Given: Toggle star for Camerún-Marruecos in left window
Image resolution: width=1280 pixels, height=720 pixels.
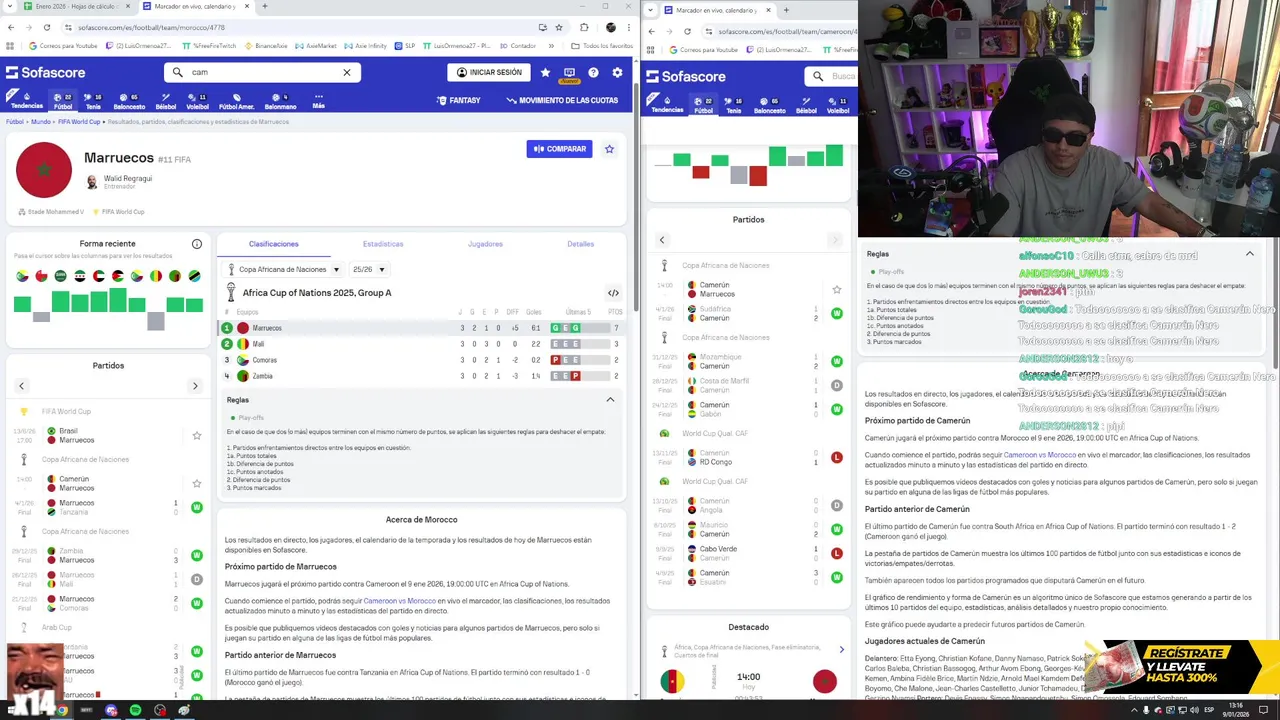Looking at the screenshot, I should (x=197, y=483).
